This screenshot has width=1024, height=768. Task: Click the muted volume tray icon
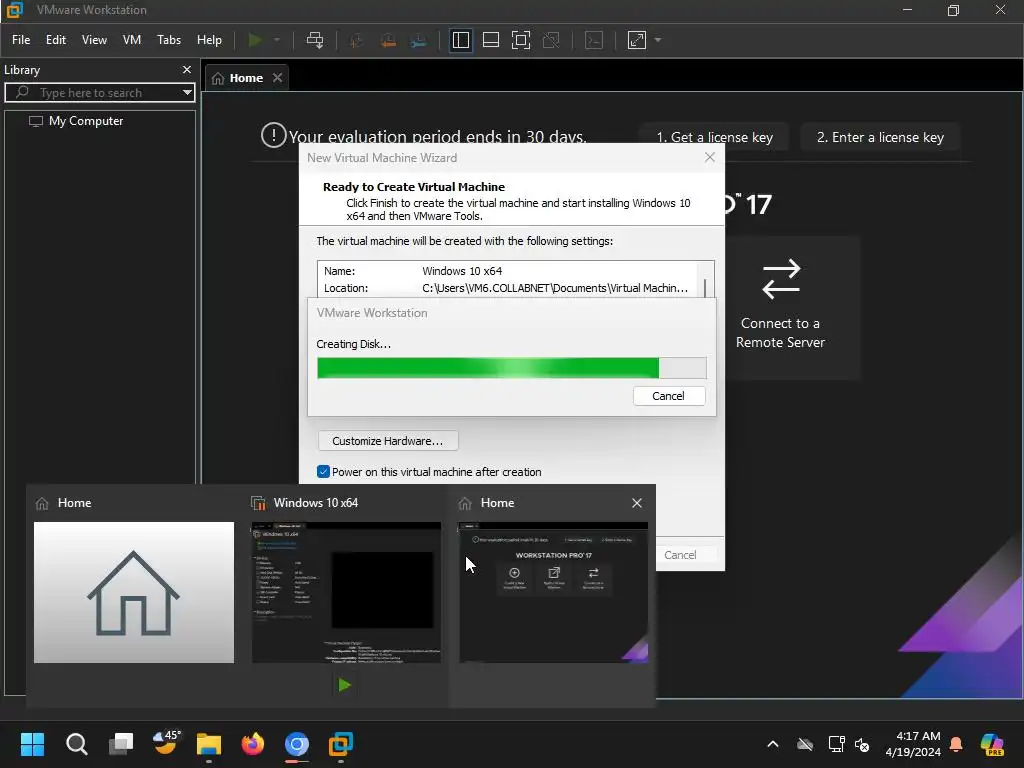pos(862,744)
